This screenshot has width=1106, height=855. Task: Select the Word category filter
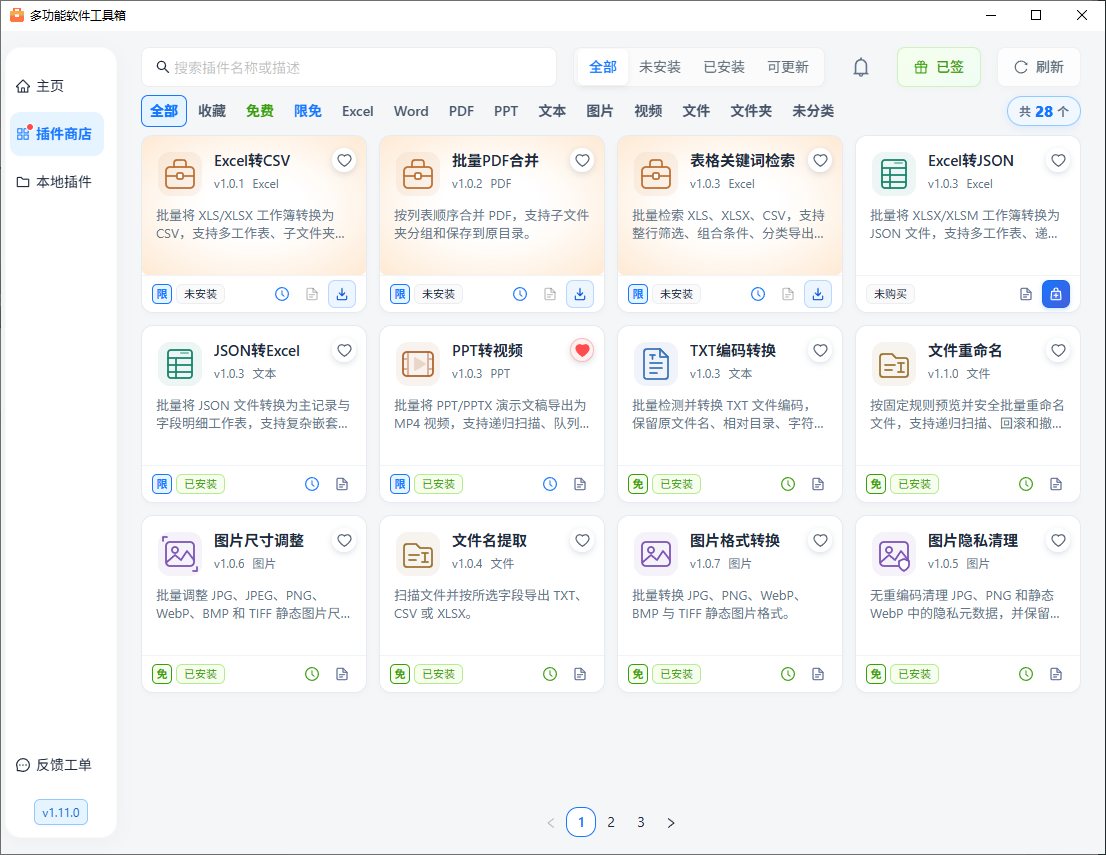(x=411, y=111)
